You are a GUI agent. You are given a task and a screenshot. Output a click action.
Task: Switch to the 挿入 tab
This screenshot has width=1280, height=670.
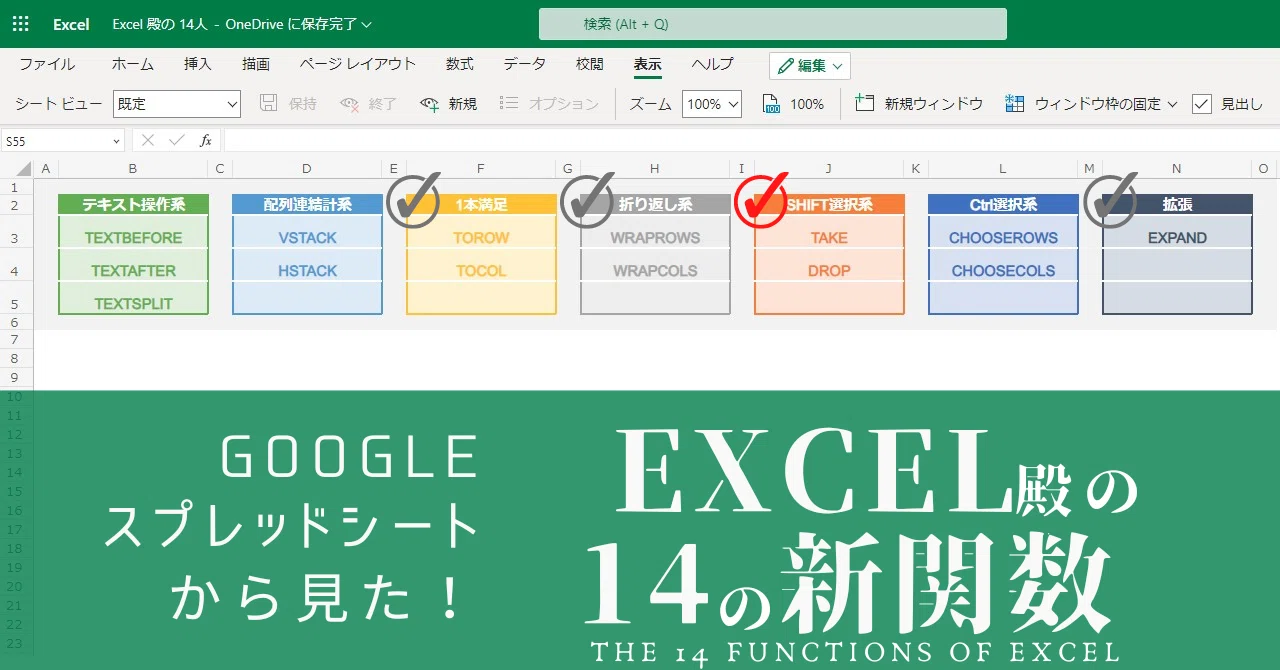point(198,64)
